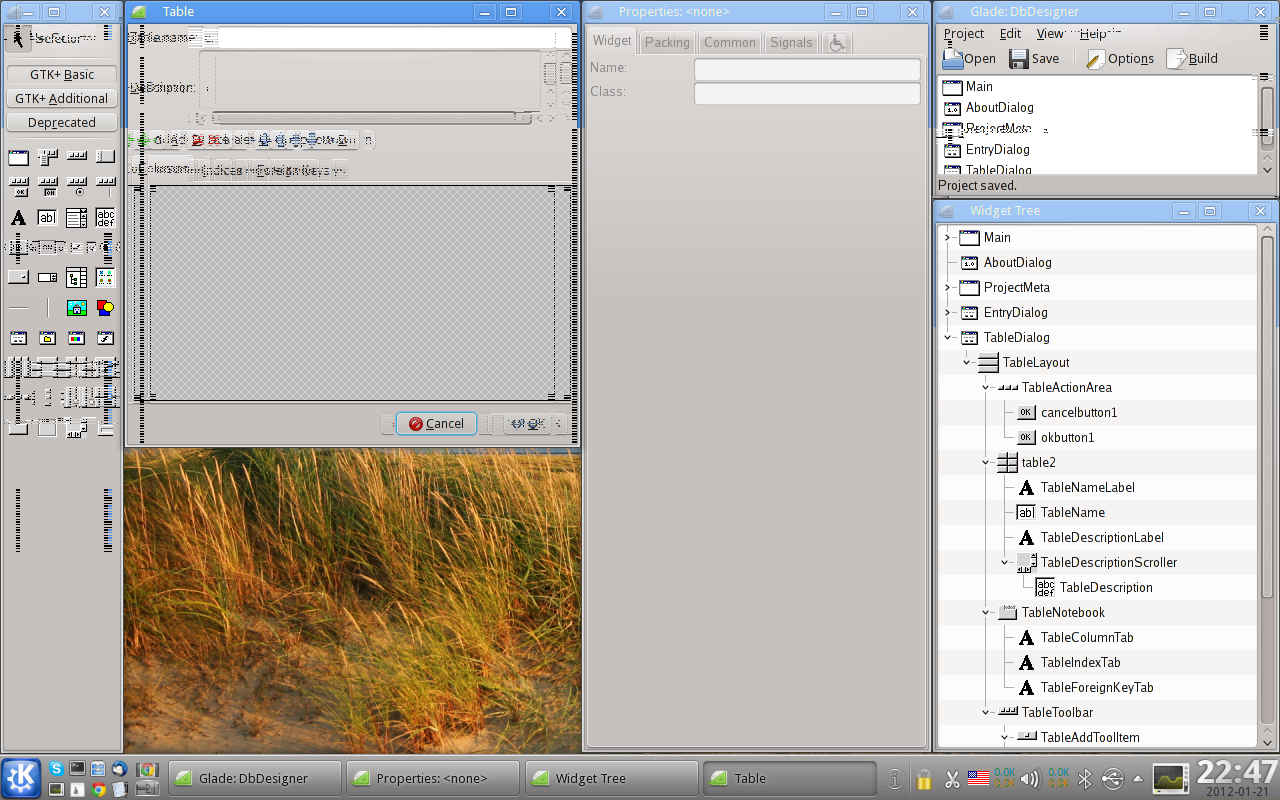Toggle the Selector pointer tool
Image resolution: width=1280 pixels, height=800 pixels.
tap(18, 38)
